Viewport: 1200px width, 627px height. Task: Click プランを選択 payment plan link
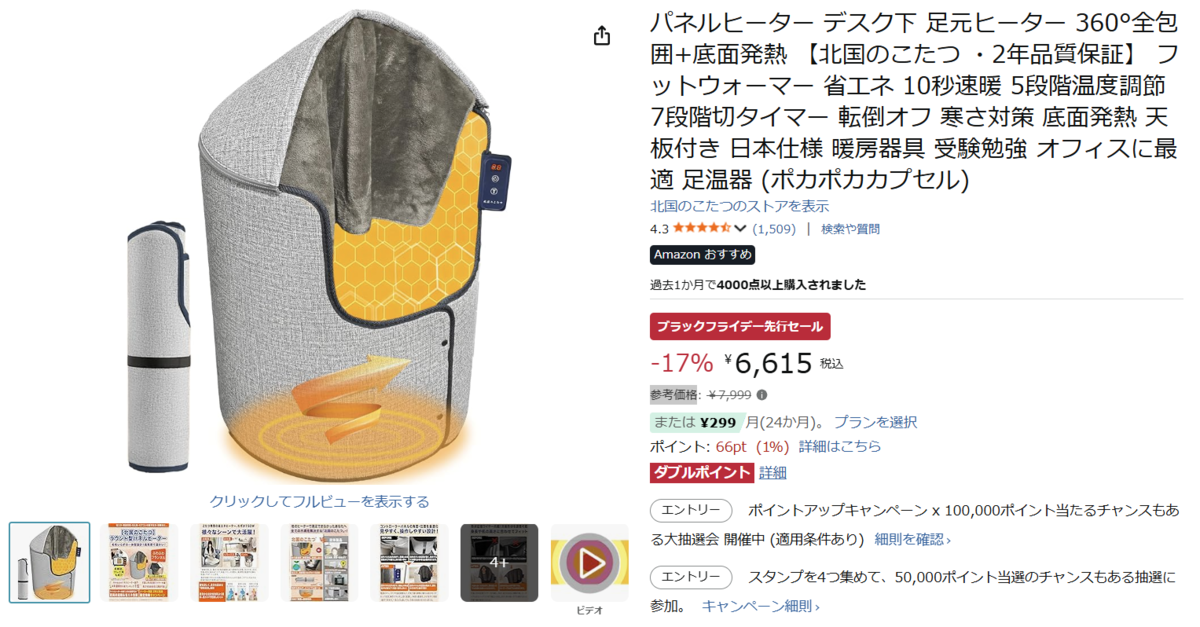pyautogui.click(x=875, y=422)
